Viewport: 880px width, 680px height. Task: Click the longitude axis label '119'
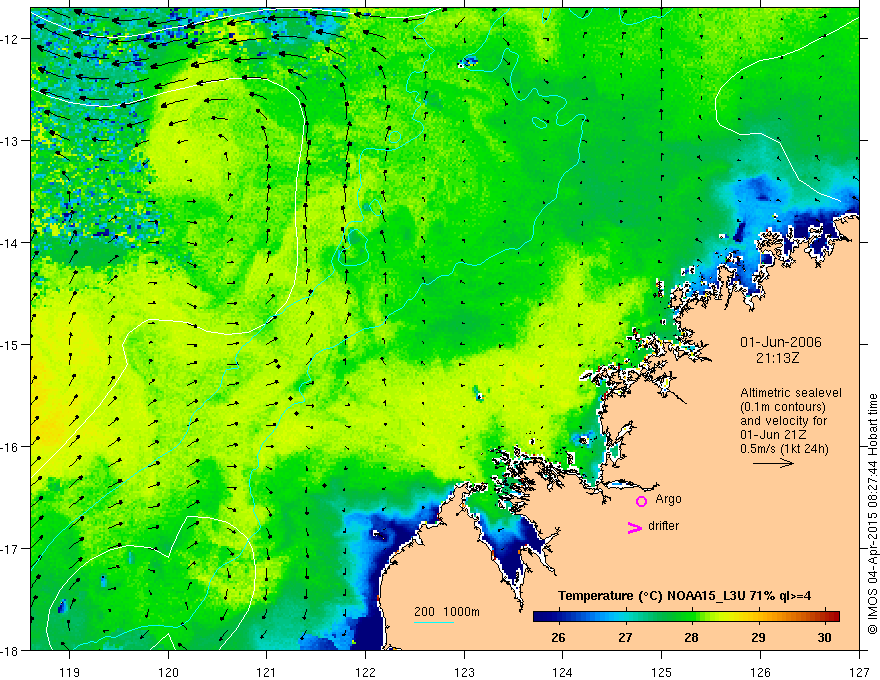tap(69, 672)
